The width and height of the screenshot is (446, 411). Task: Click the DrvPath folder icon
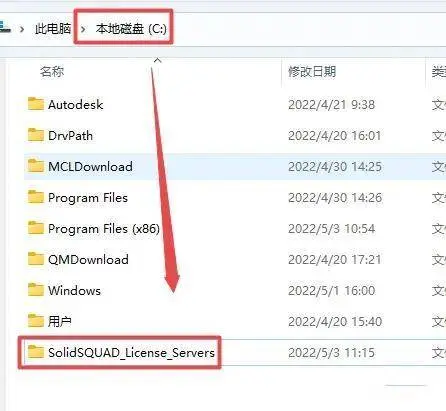[x=36, y=135]
